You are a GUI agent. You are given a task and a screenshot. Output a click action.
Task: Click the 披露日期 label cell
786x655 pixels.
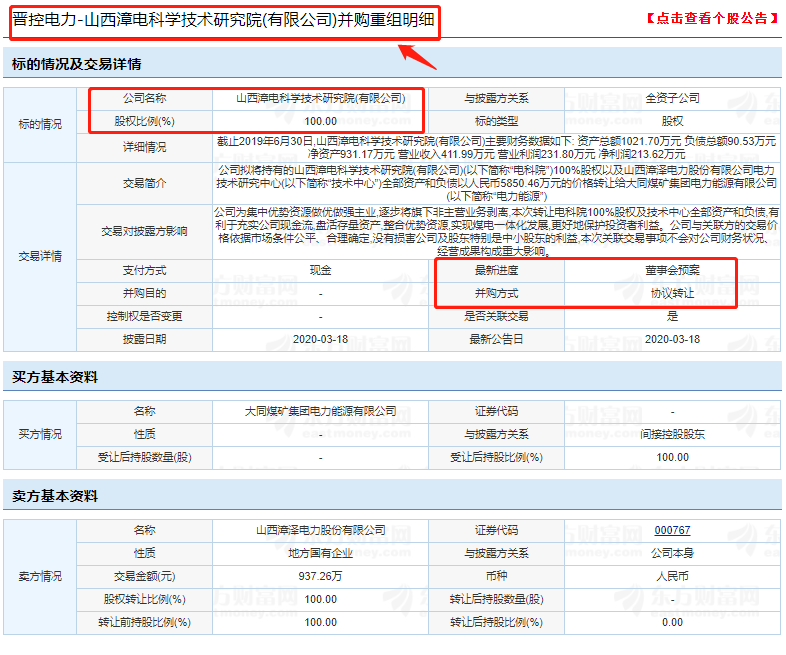144,340
